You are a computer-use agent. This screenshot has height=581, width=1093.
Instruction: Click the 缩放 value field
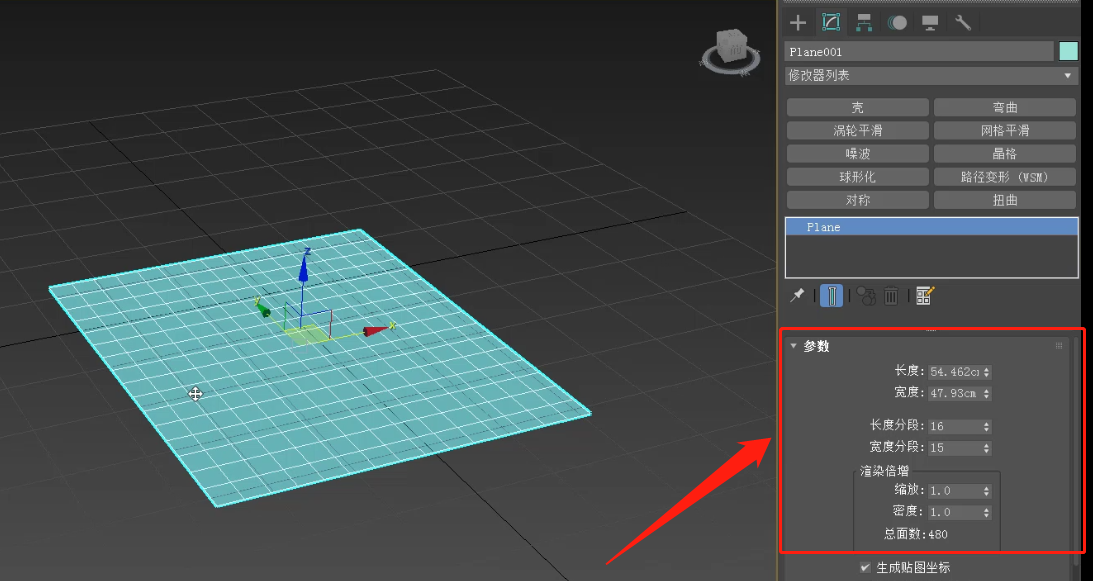tap(955, 491)
